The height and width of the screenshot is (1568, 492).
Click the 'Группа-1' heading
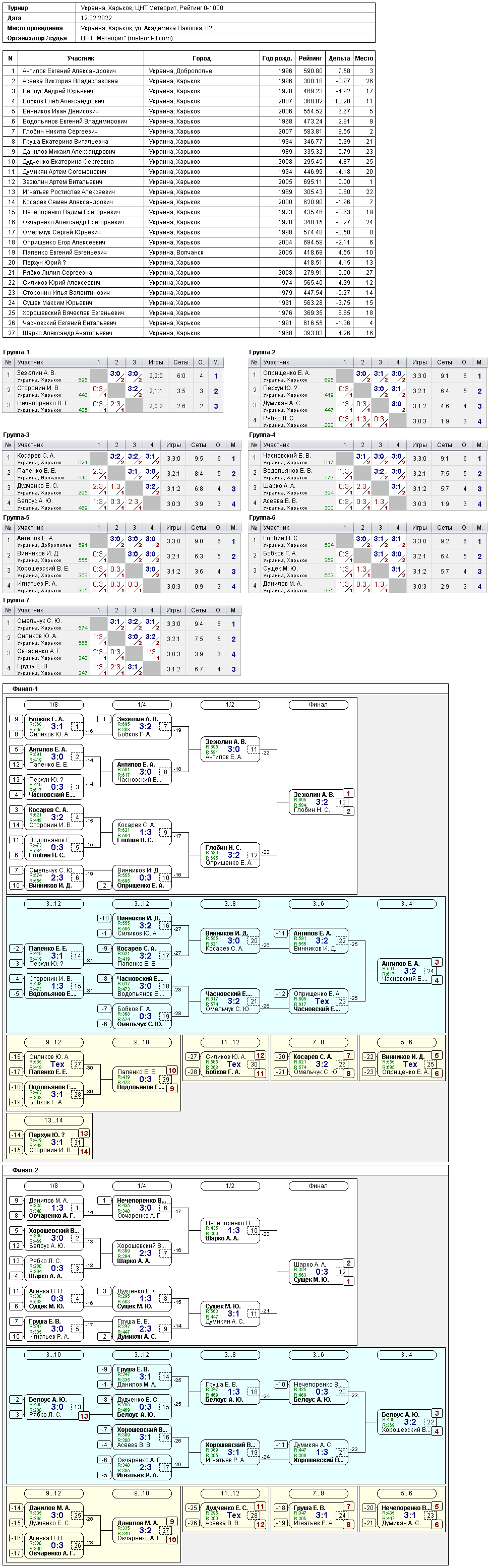pyautogui.click(x=16, y=352)
